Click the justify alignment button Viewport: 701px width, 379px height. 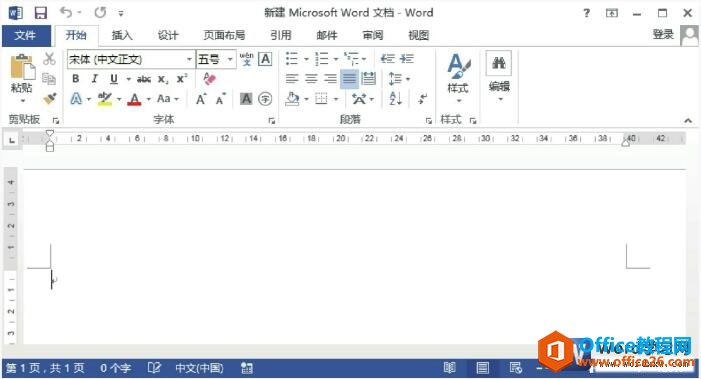(349, 79)
